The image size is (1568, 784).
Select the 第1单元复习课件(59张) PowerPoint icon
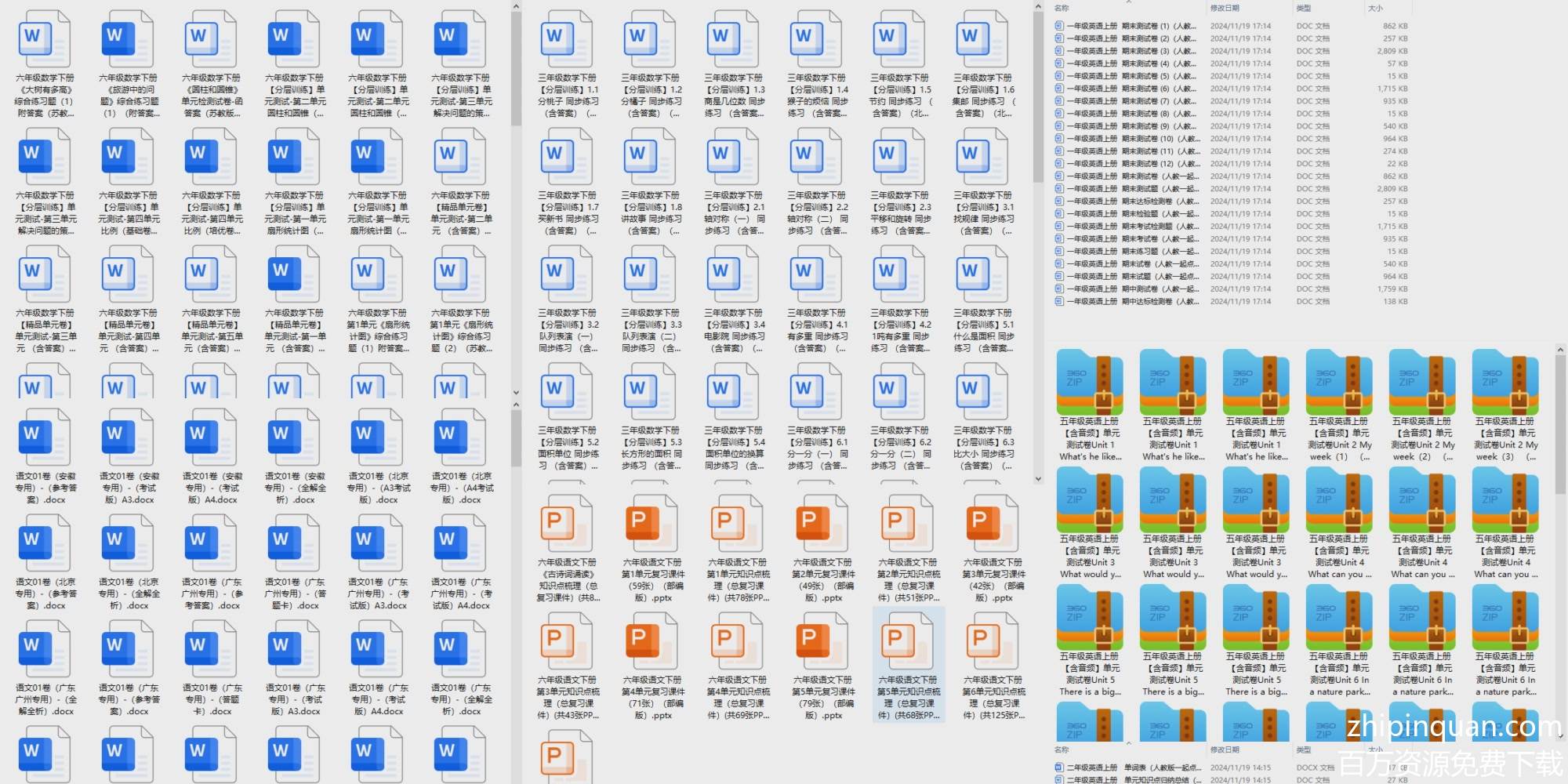[652, 524]
